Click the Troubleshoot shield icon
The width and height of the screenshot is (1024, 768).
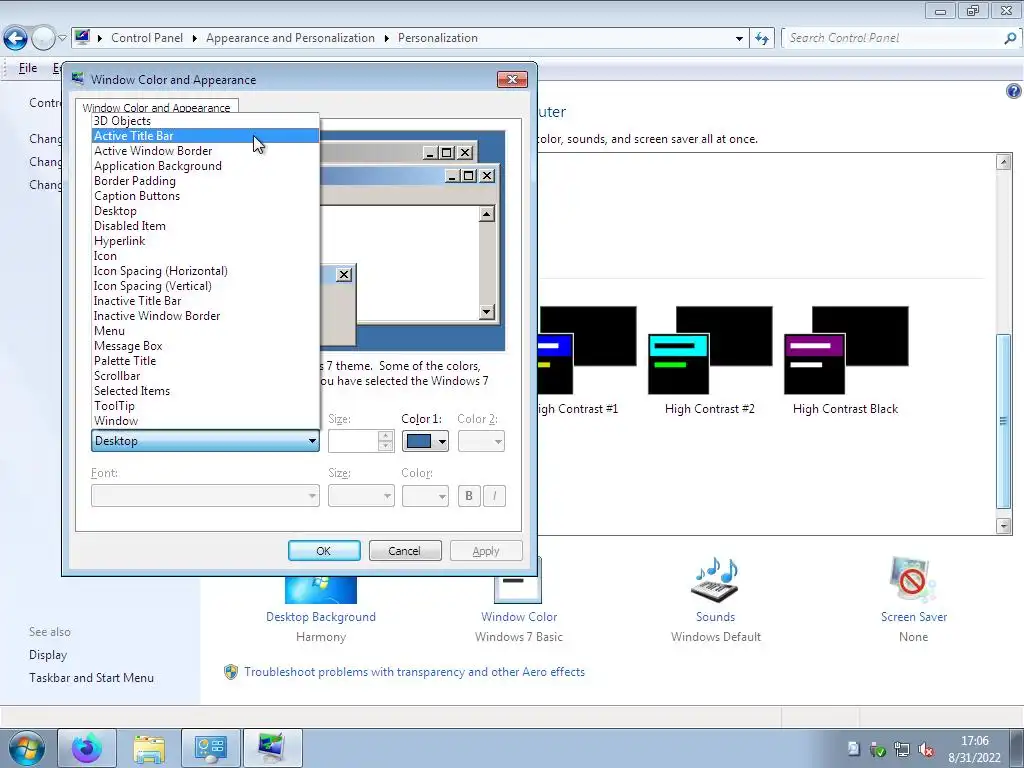pos(231,672)
